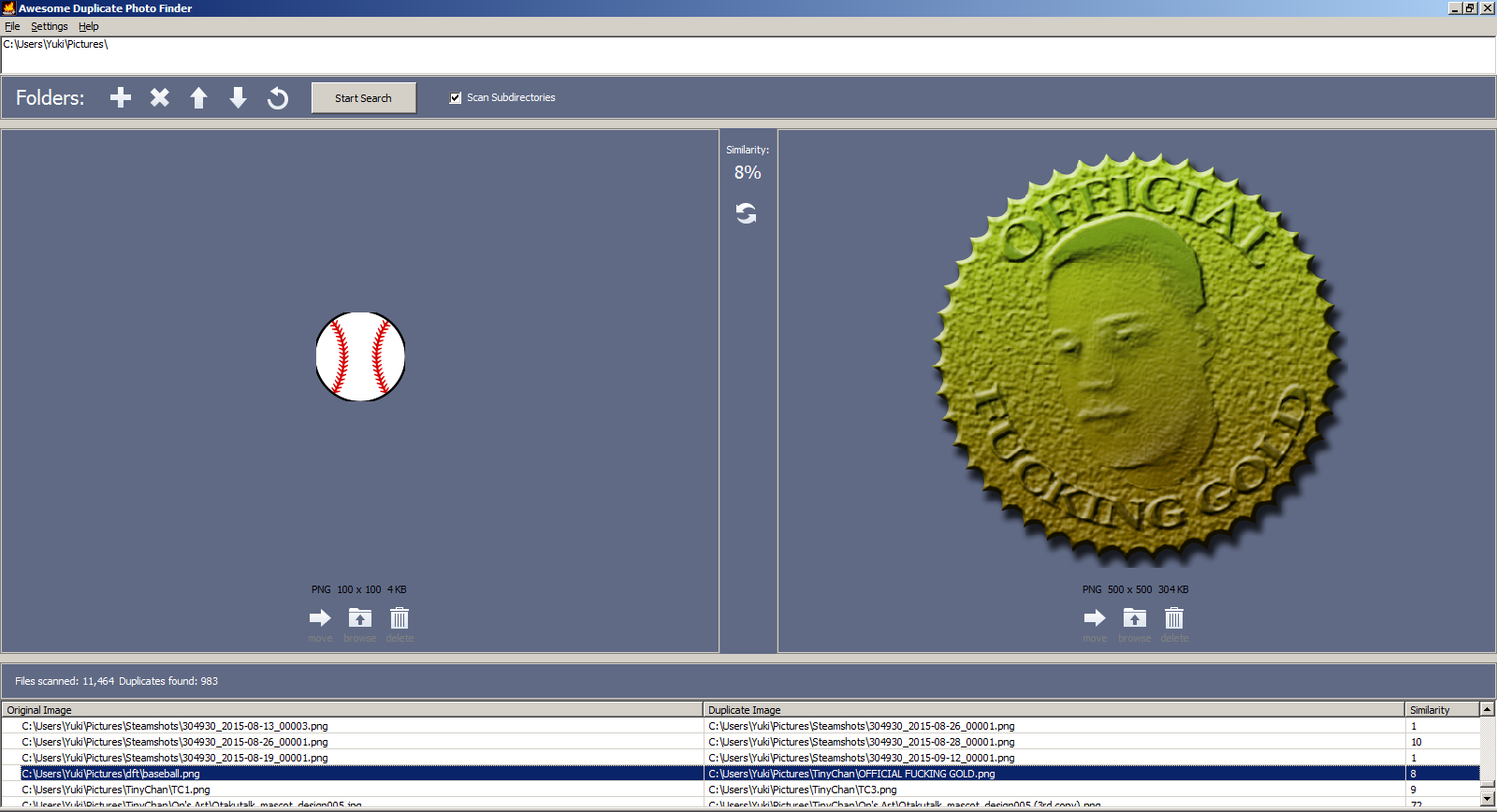The image size is (1497, 812).
Task: Open the Settings menu
Action: (49, 26)
